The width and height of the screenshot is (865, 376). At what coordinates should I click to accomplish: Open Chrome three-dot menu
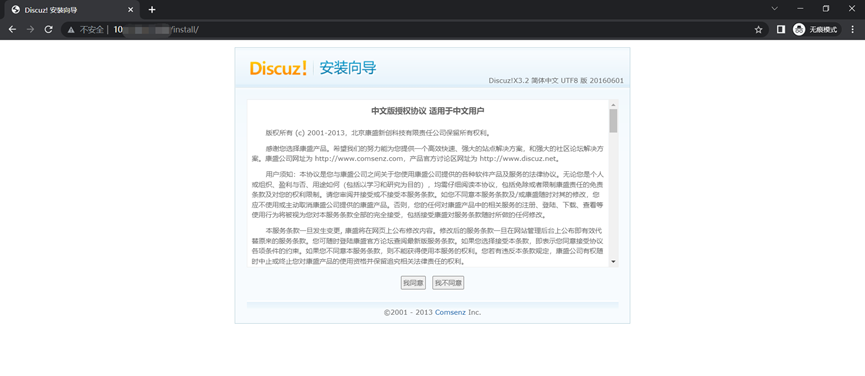point(852,29)
